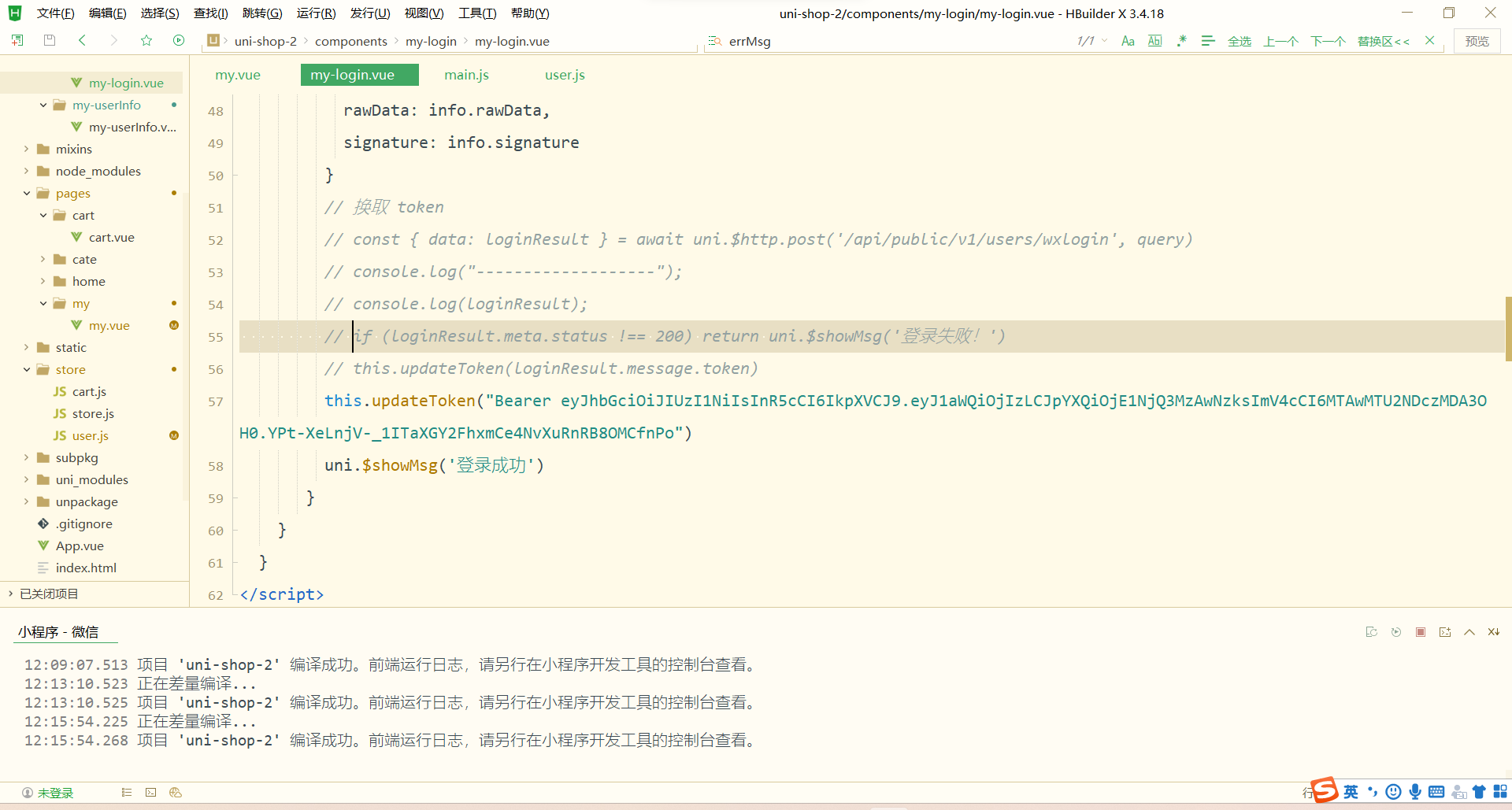Click the search icon beside errMsg
1512x810 pixels.
(715, 41)
